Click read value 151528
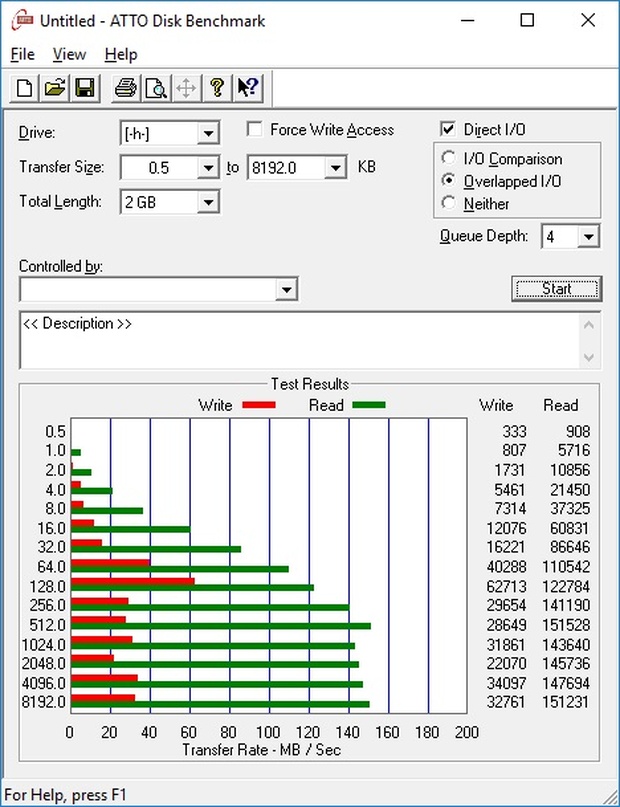This screenshot has height=807, width=620. tap(565, 625)
